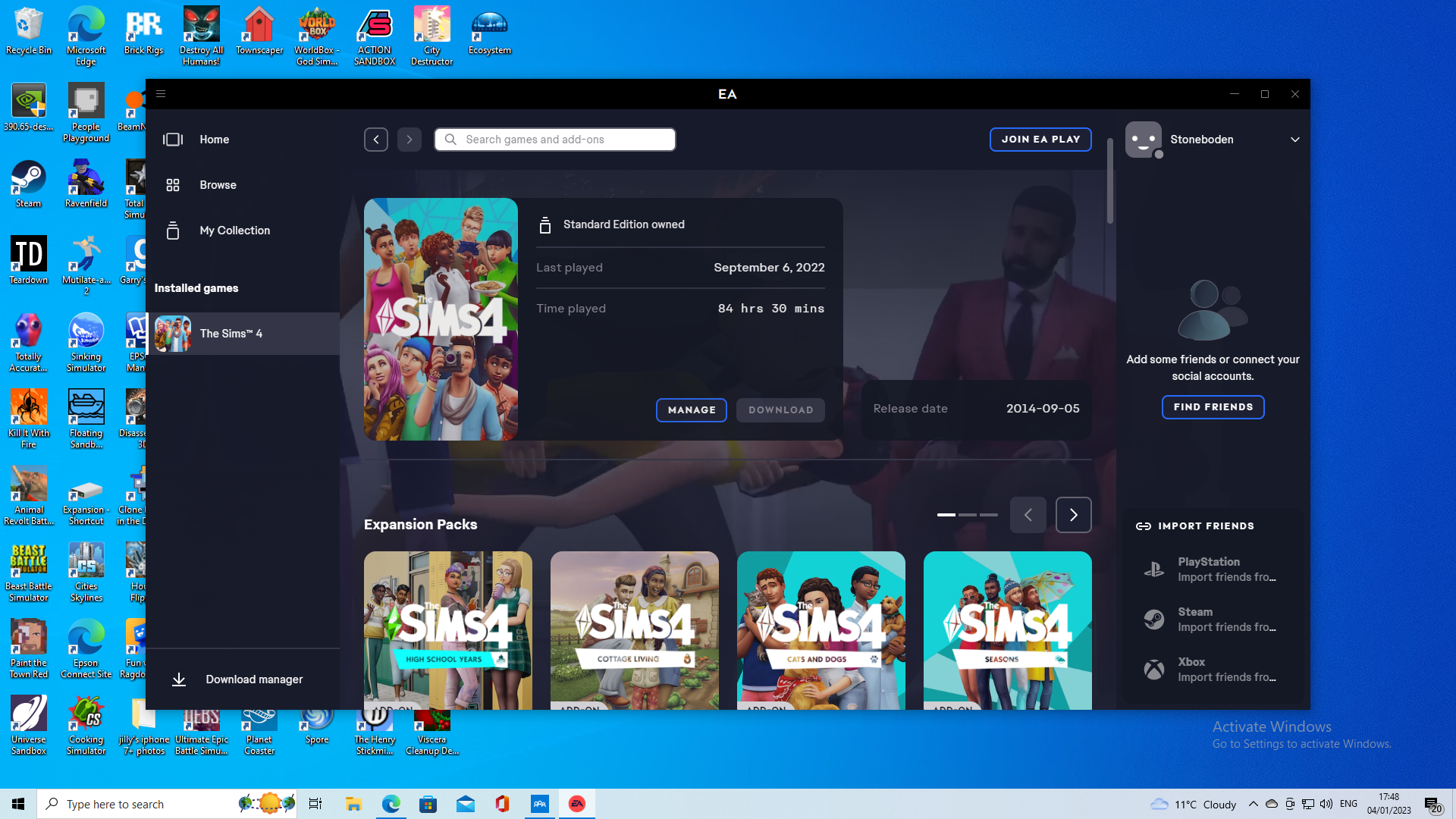Click the IMPORT FRIENDS link icon
Screen dimensions: 1456x819
click(1144, 526)
